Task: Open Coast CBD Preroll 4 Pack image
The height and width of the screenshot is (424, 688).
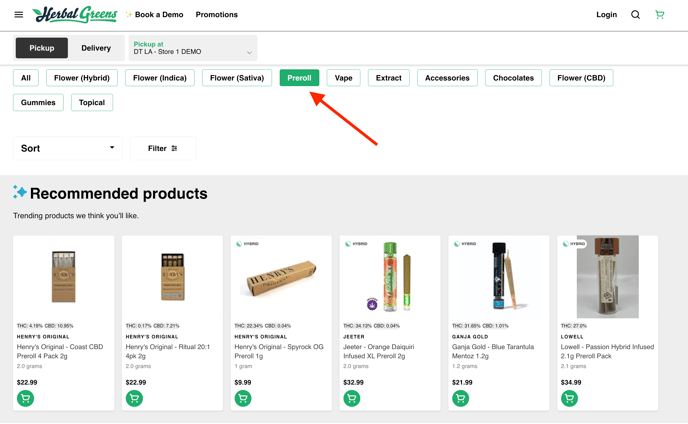Action: coord(64,277)
